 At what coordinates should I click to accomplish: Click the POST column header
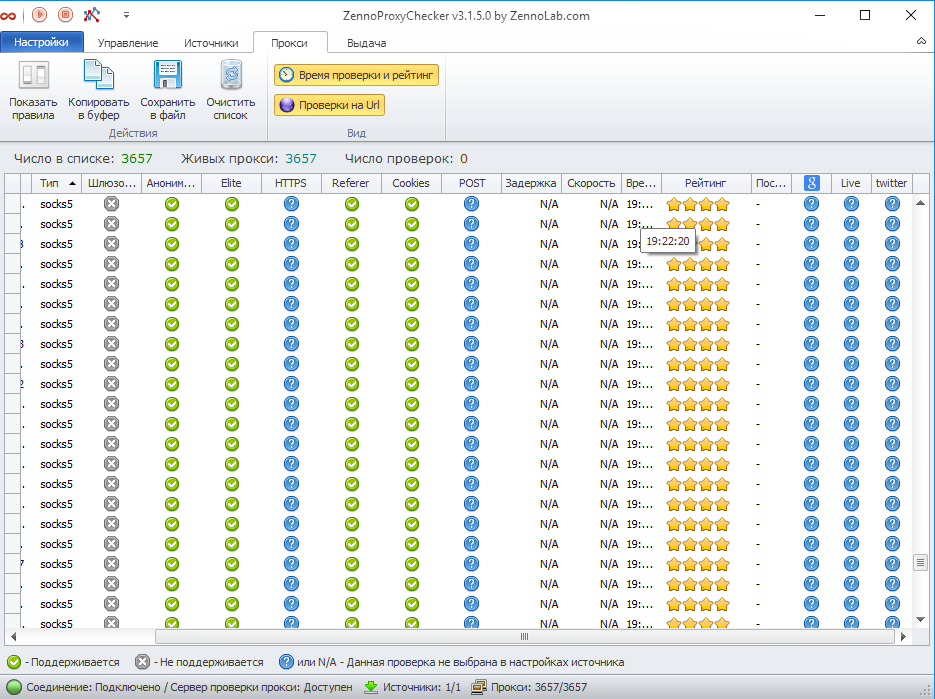472,183
